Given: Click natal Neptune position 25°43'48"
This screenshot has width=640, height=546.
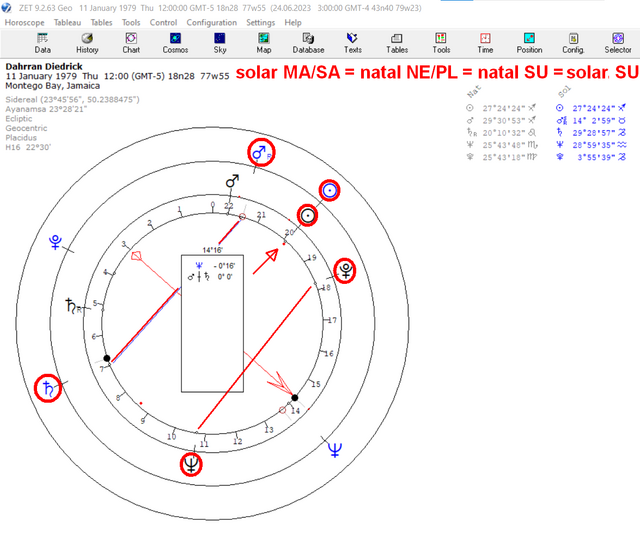Looking at the screenshot, I should (504, 145).
